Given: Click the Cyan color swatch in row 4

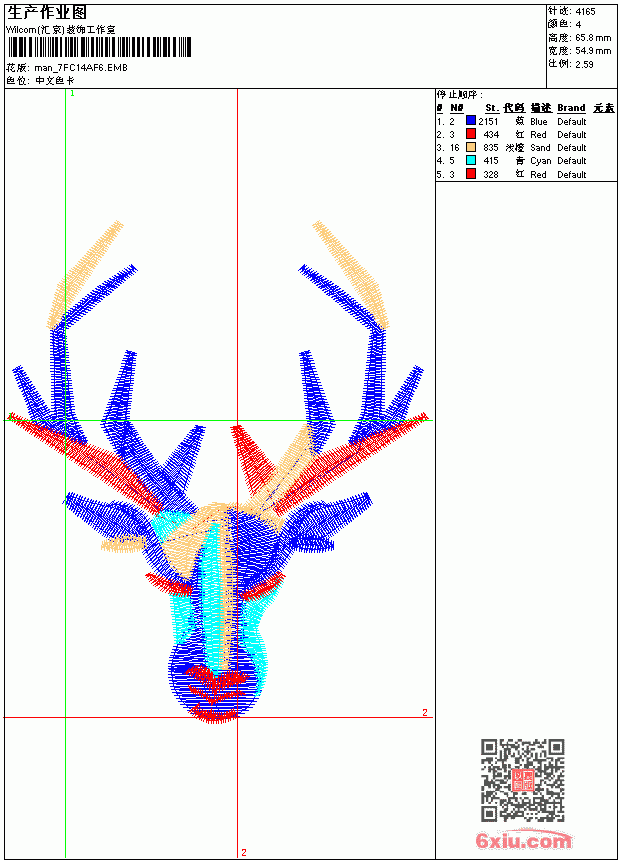Looking at the screenshot, I should 471,160.
